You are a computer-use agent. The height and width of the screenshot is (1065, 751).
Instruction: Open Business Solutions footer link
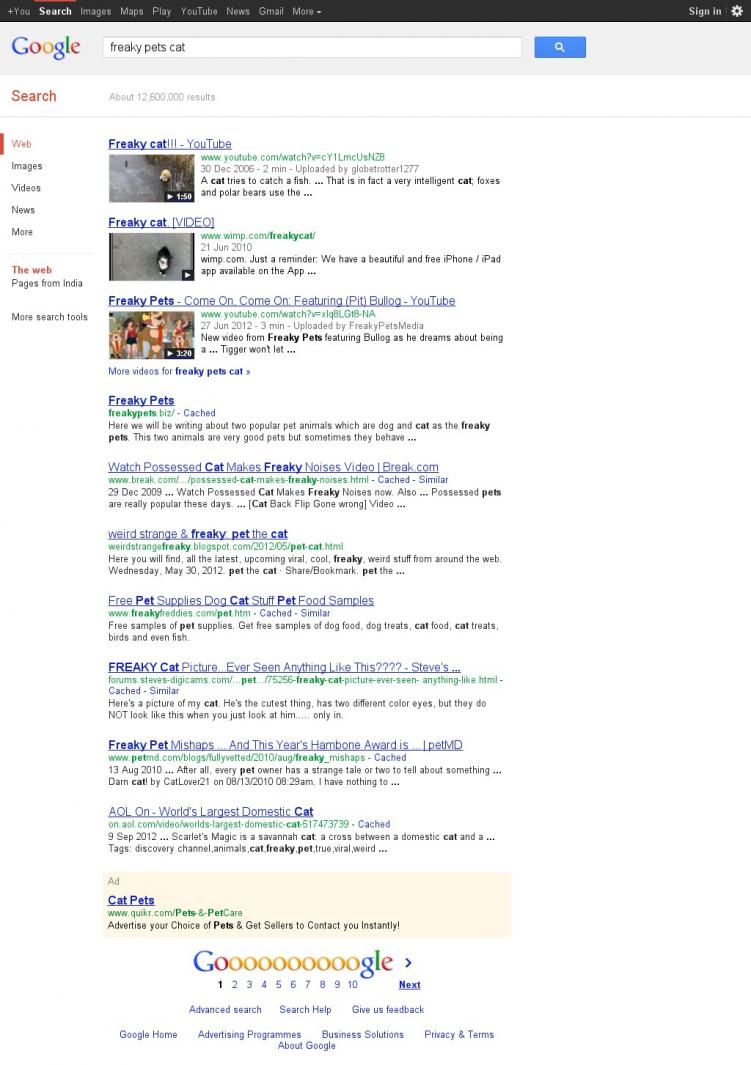[363, 1034]
